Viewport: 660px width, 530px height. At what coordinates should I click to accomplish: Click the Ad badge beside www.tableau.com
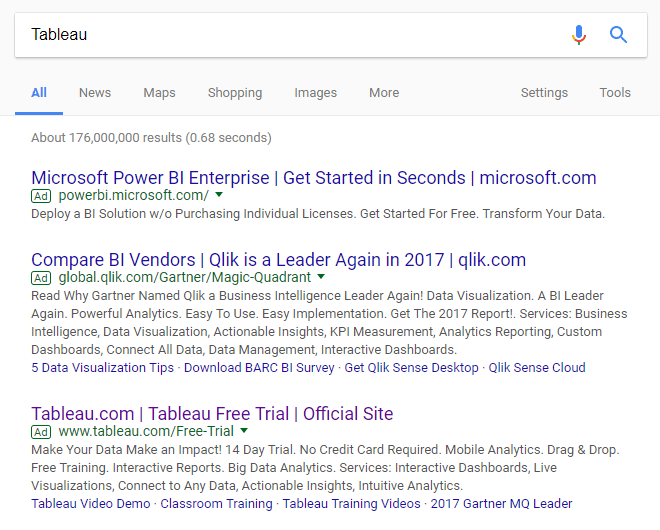coord(41,432)
